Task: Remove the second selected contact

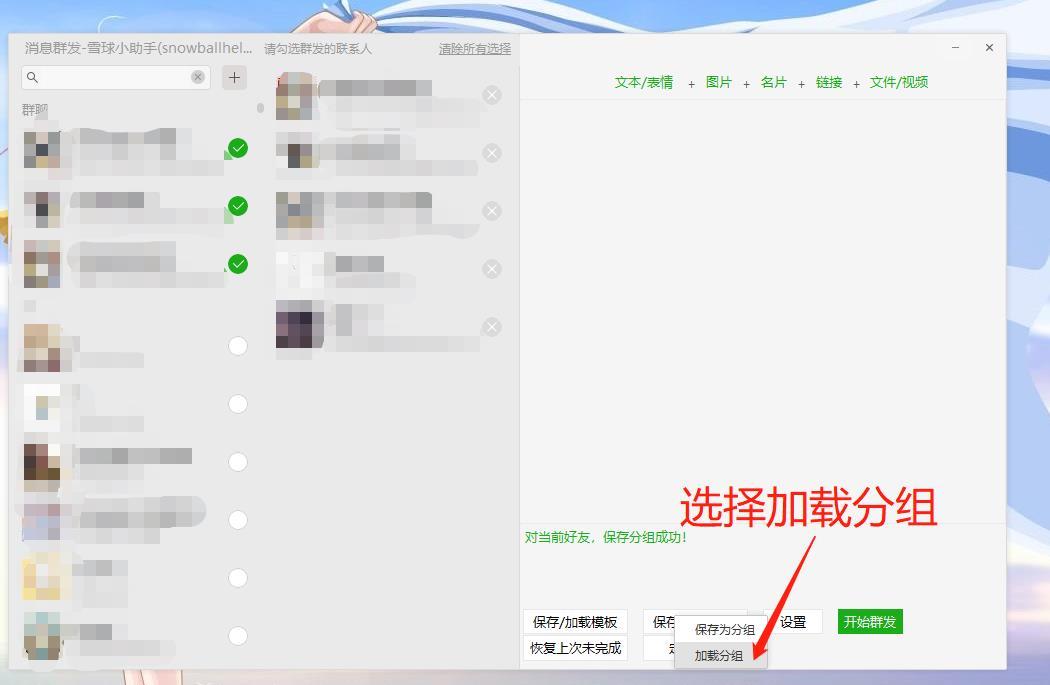Action: 492,153
